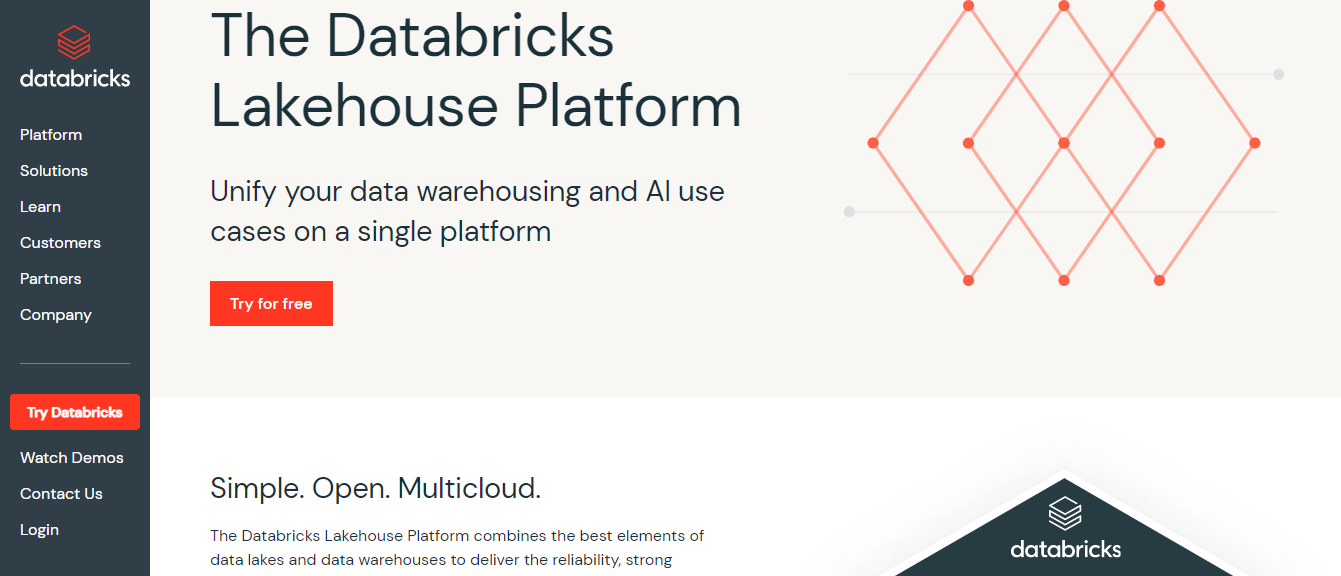This screenshot has height=576, width=1341.
Task: Follow the Contact Us link
Action: coord(61,494)
